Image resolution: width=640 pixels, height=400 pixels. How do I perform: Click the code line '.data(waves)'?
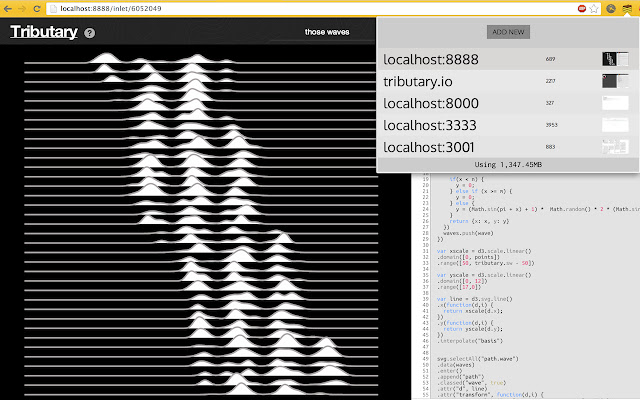click(x=456, y=365)
